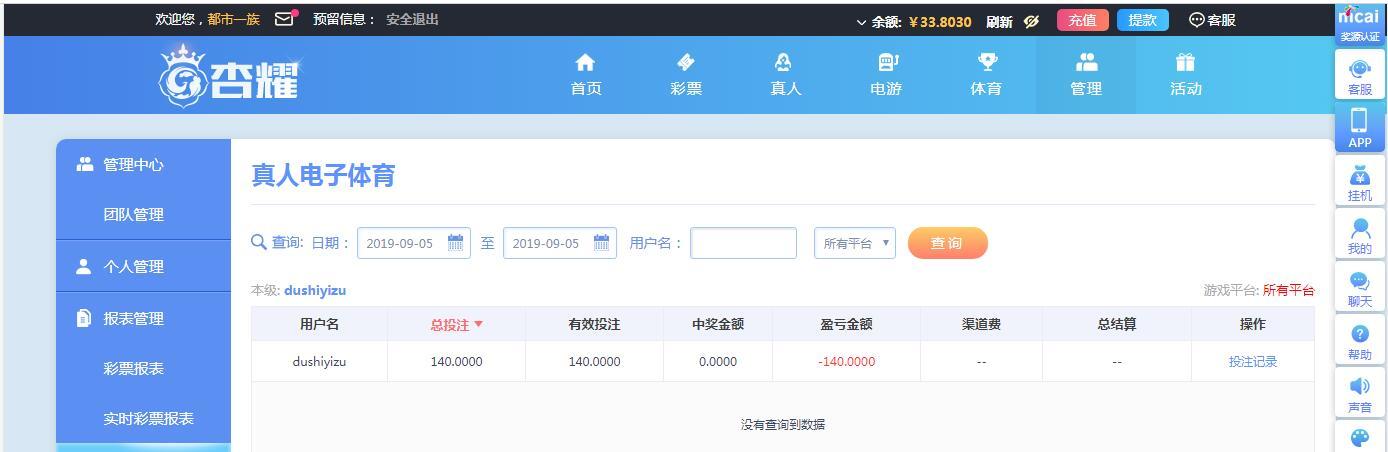
Task: Open right sidebar APP phone icon
Action: coord(1360,128)
